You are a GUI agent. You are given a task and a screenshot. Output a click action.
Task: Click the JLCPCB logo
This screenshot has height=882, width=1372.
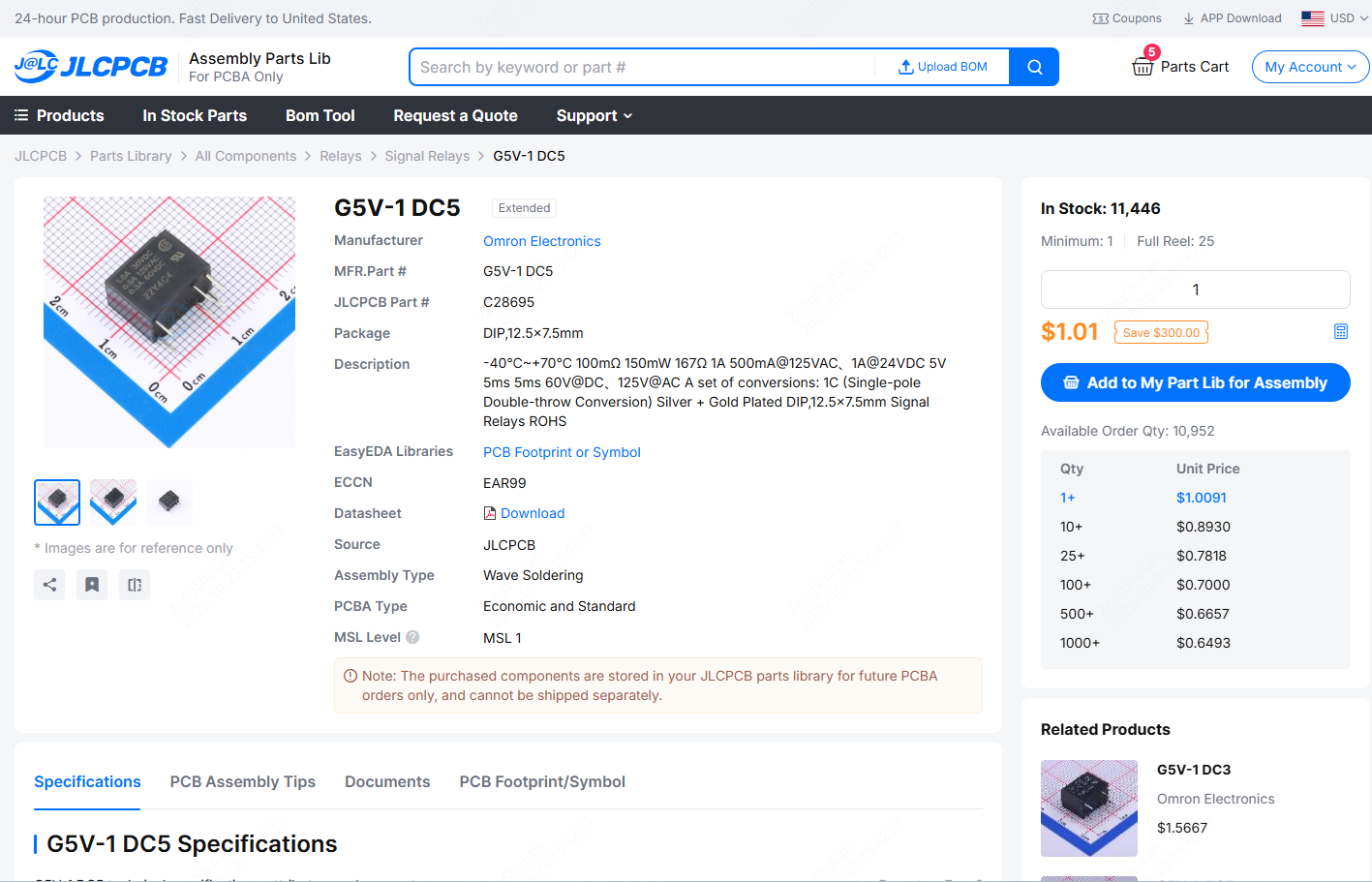pos(91,67)
